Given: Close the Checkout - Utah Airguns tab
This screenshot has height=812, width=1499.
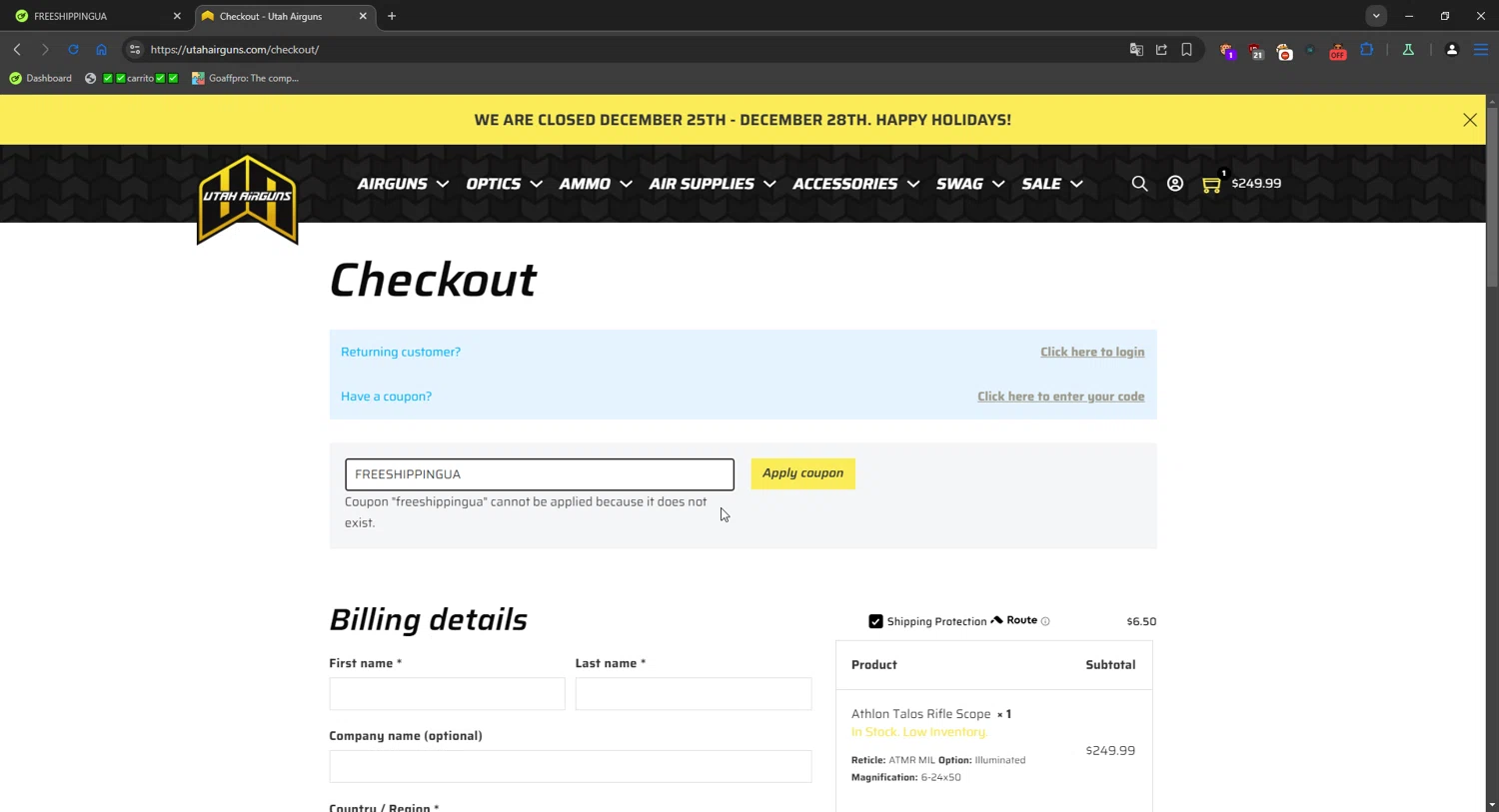Looking at the screenshot, I should pyautogui.click(x=363, y=16).
